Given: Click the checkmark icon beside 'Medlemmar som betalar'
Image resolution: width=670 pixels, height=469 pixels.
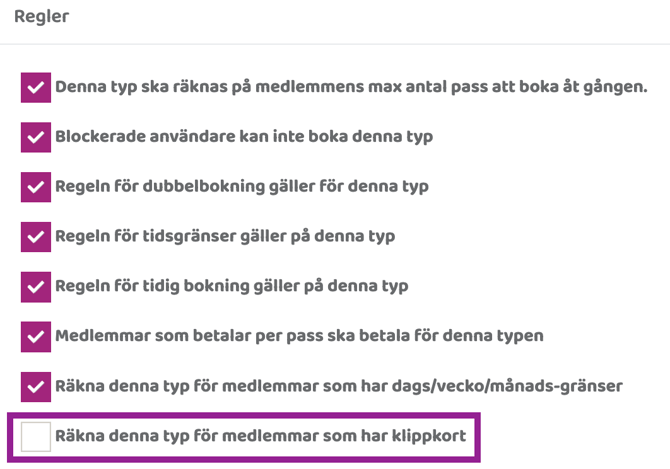Looking at the screenshot, I should tap(36, 336).
